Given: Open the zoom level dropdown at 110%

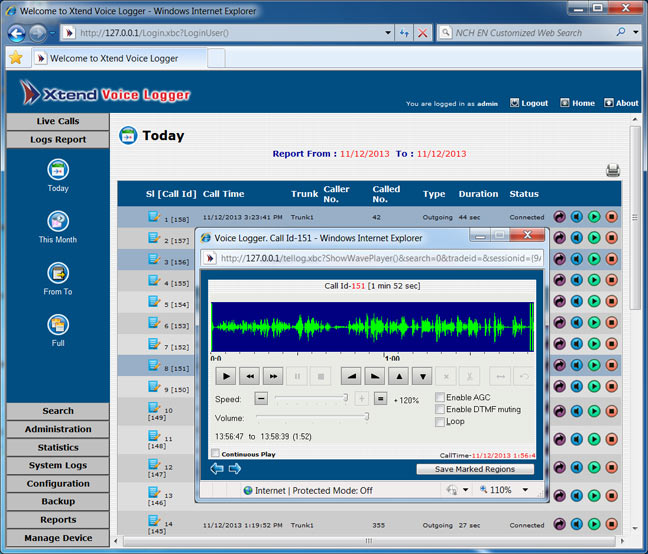Looking at the screenshot, I should click(525, 490).
